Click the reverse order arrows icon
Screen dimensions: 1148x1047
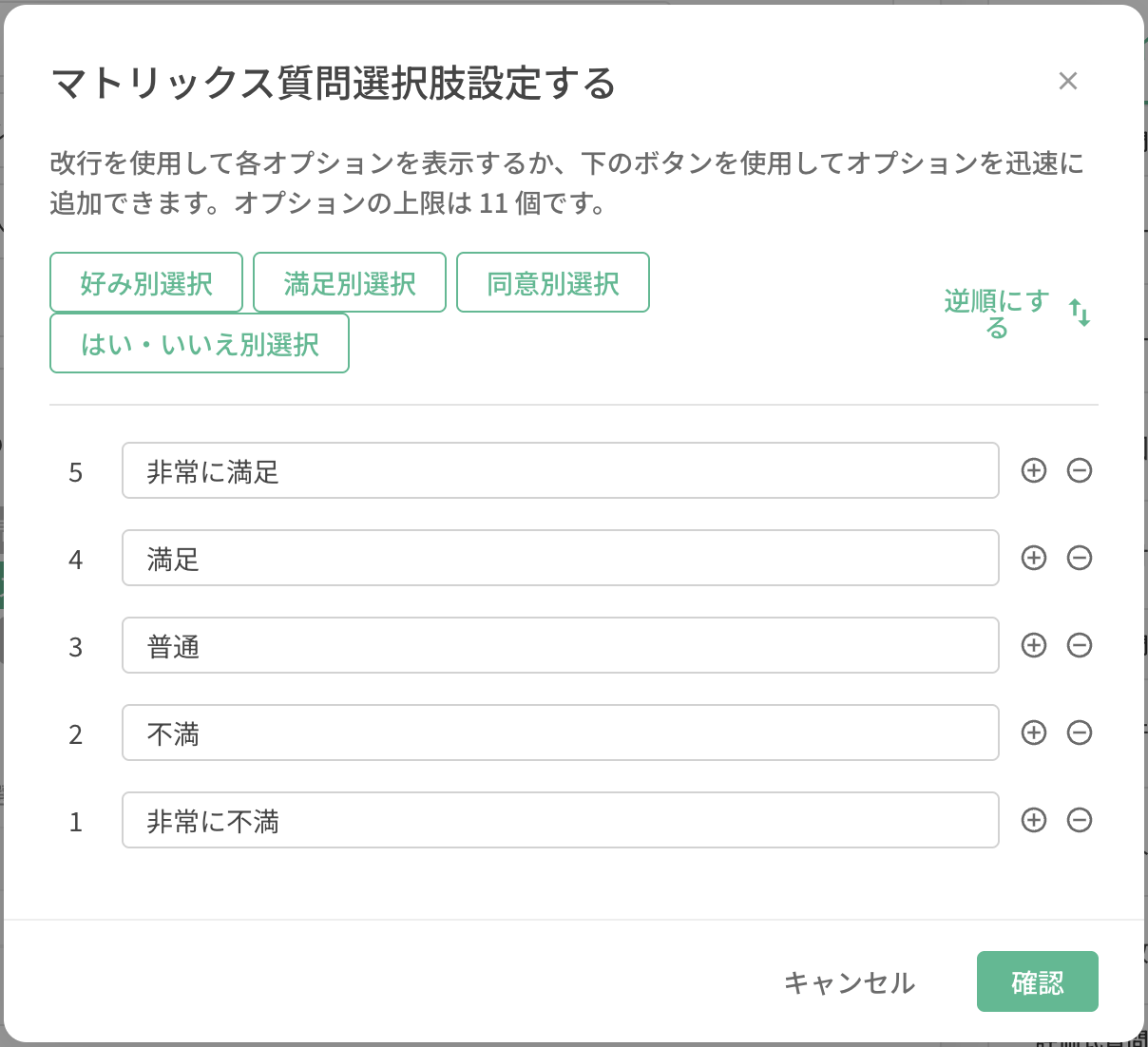coord(1080,313)
